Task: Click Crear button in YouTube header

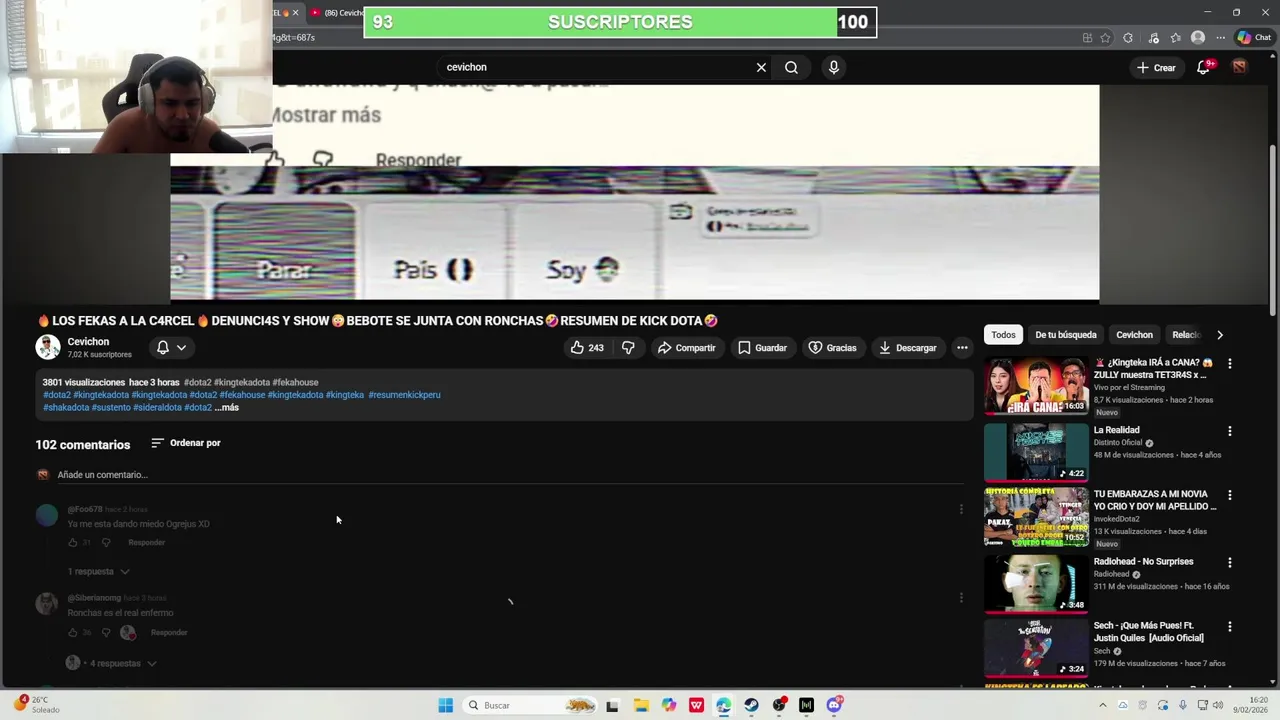Action: [x=1156, y=67]
